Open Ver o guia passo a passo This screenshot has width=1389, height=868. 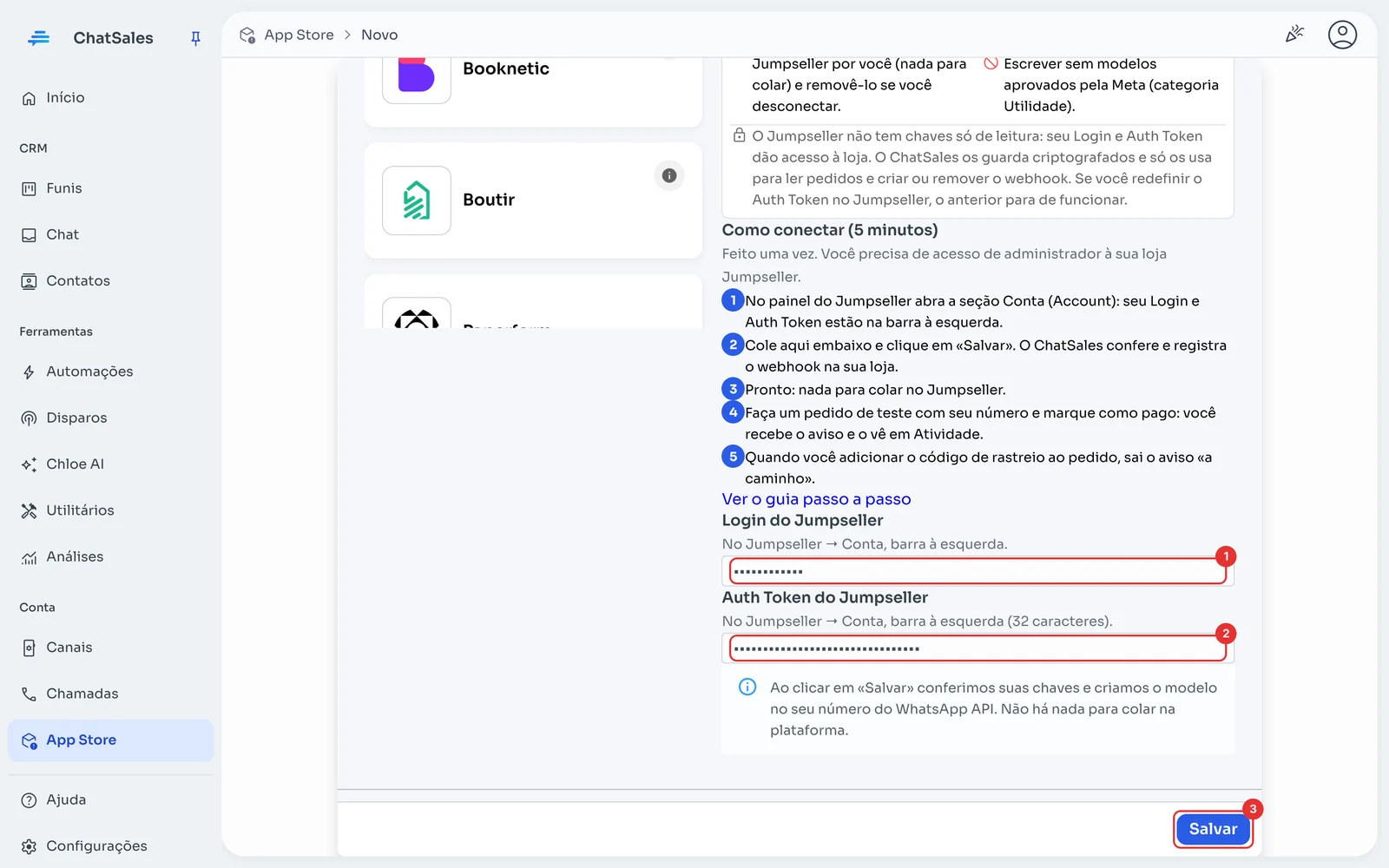point(816,499)
